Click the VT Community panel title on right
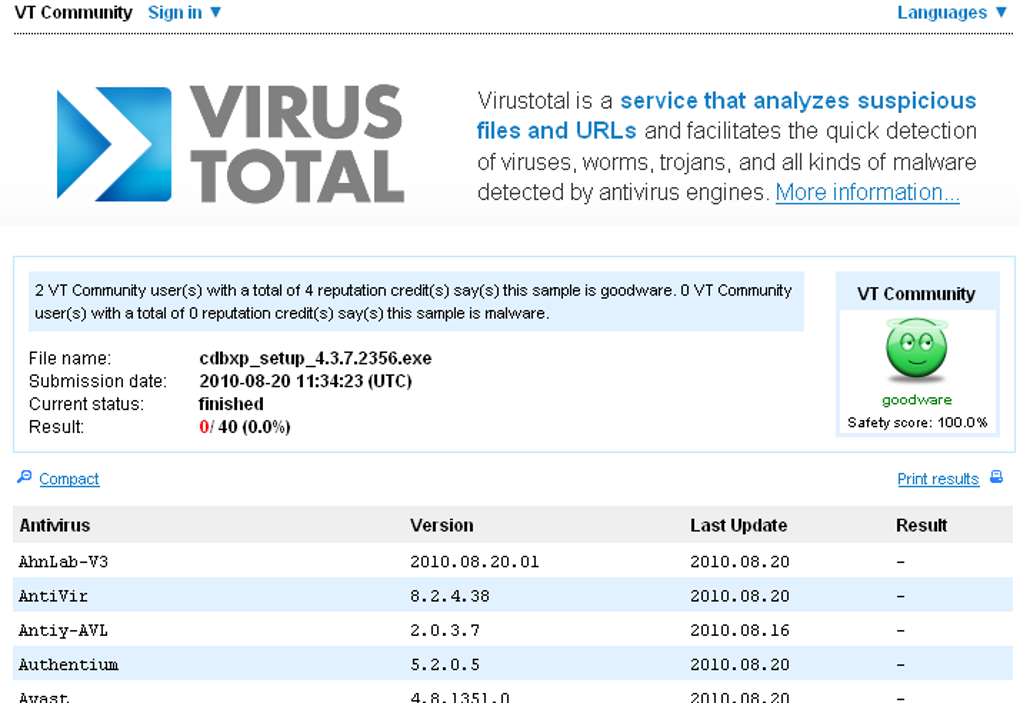Viewport: 1020px width, 703px height. (916, 294)
